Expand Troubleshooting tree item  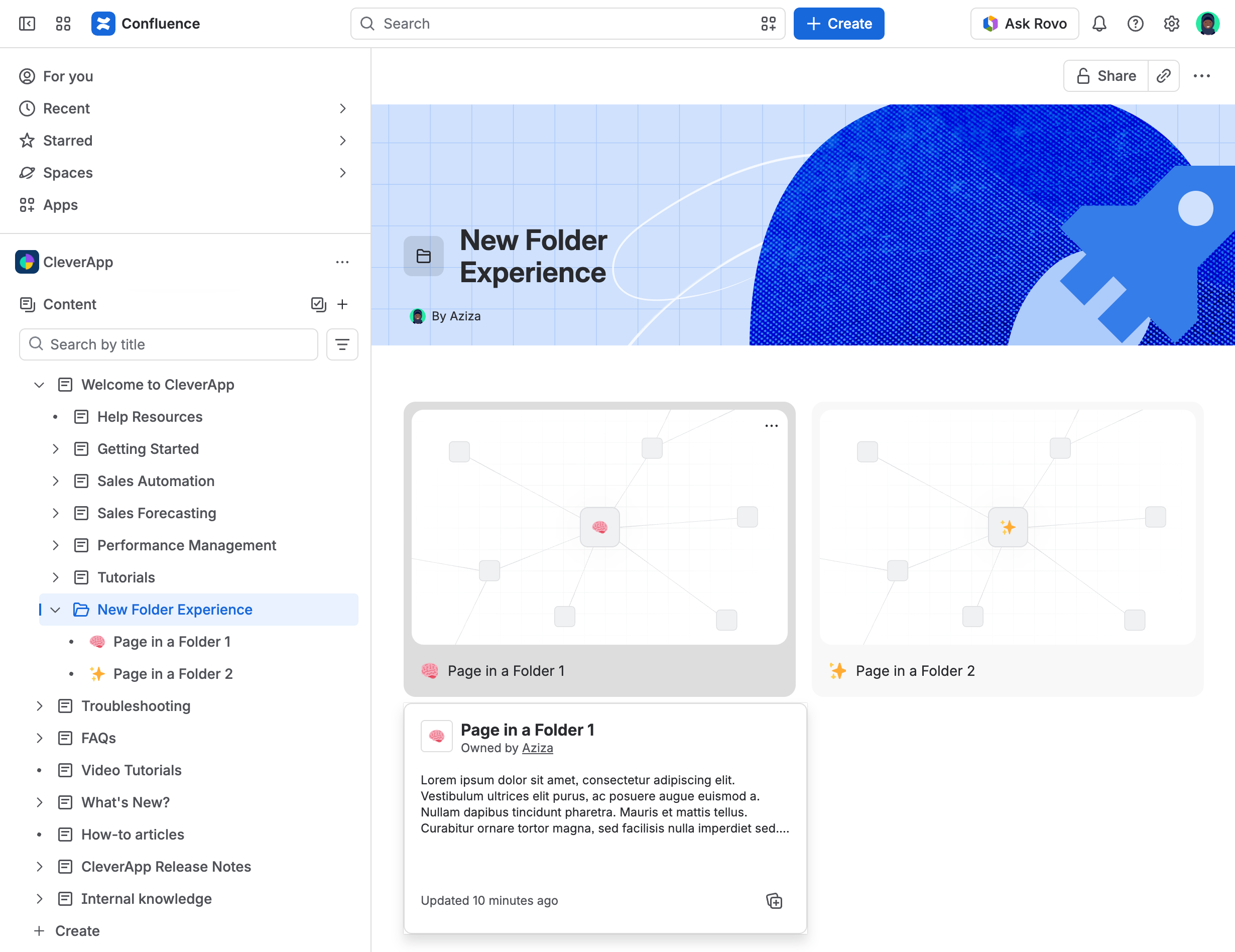pos(39,706)
